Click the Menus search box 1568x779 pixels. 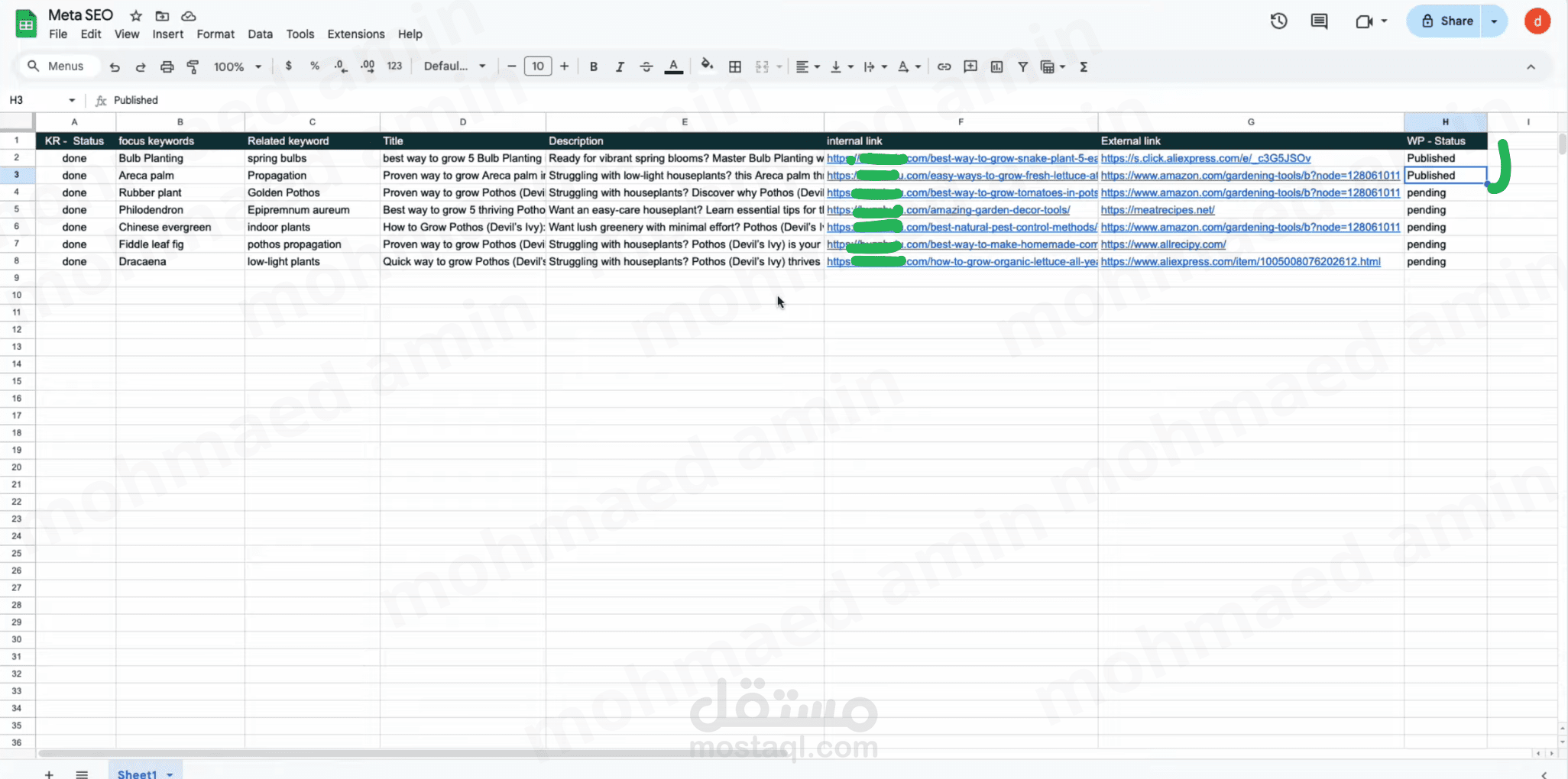60,66
